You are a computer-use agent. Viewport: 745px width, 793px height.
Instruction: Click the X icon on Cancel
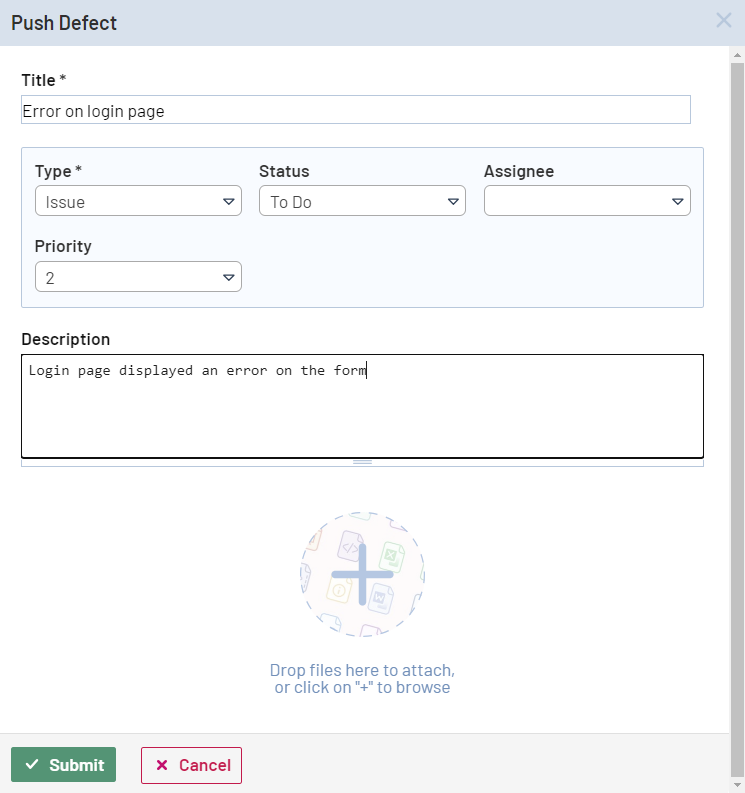(x=162, y=765)
